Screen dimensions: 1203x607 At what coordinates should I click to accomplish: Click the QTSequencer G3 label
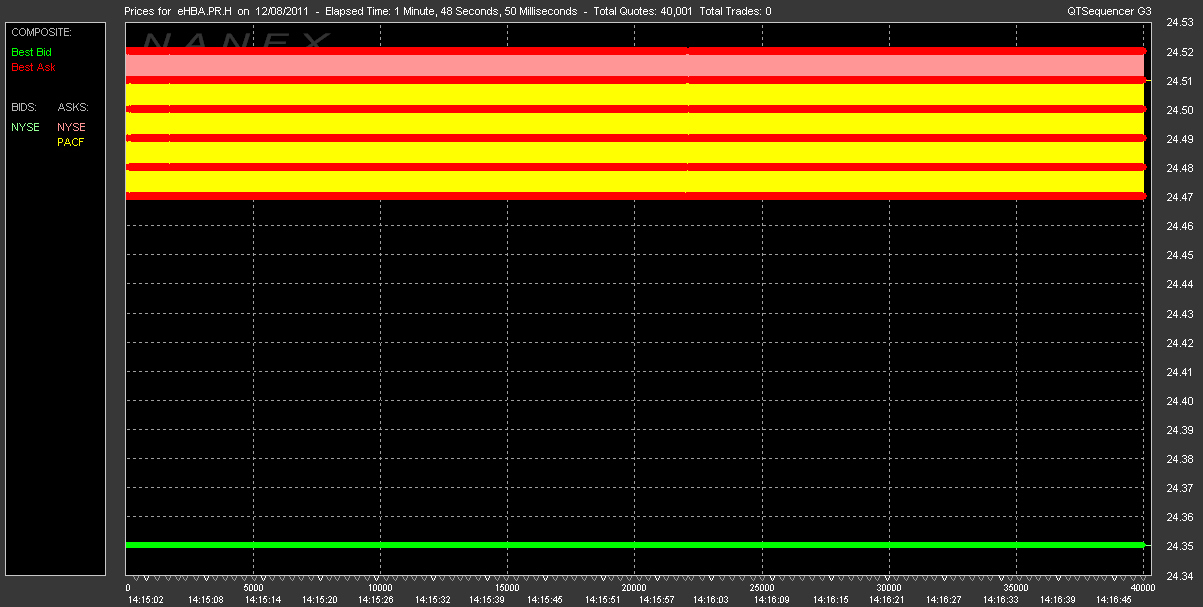click(1109, 11)
